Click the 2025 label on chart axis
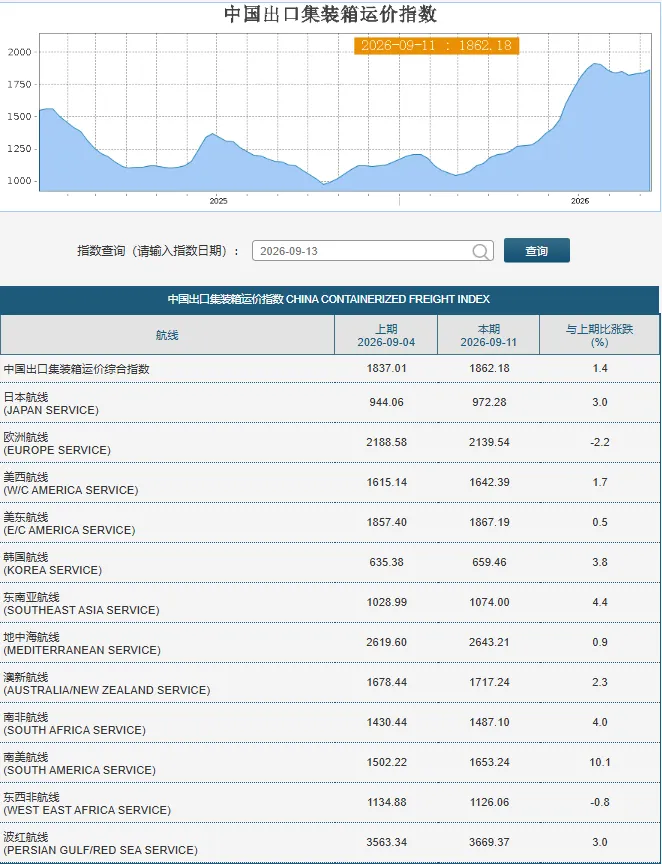Screen dimensions: 662x864 218,201
